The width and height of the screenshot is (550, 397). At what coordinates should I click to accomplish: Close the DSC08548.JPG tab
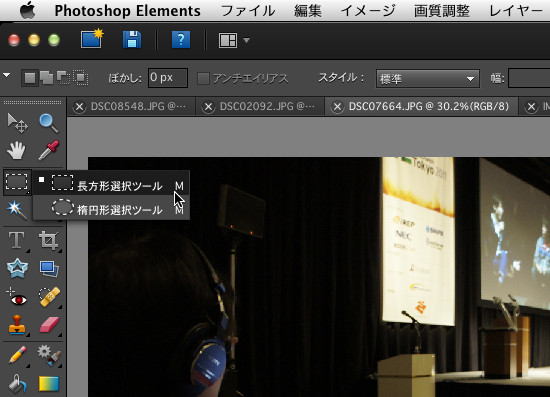click(x=79, y=107)
